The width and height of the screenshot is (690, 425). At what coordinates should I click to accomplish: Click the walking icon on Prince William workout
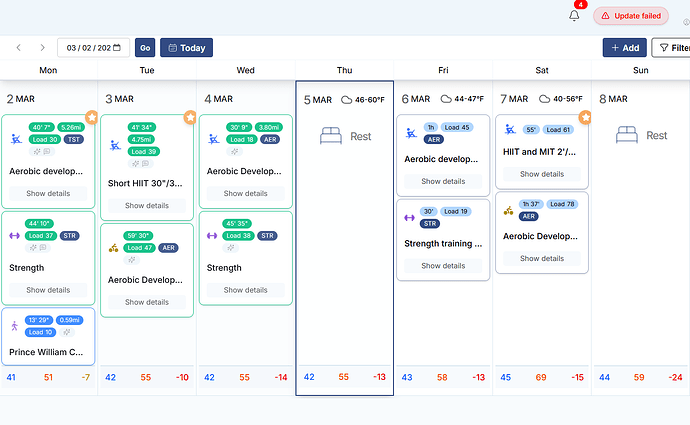(15, 326)
